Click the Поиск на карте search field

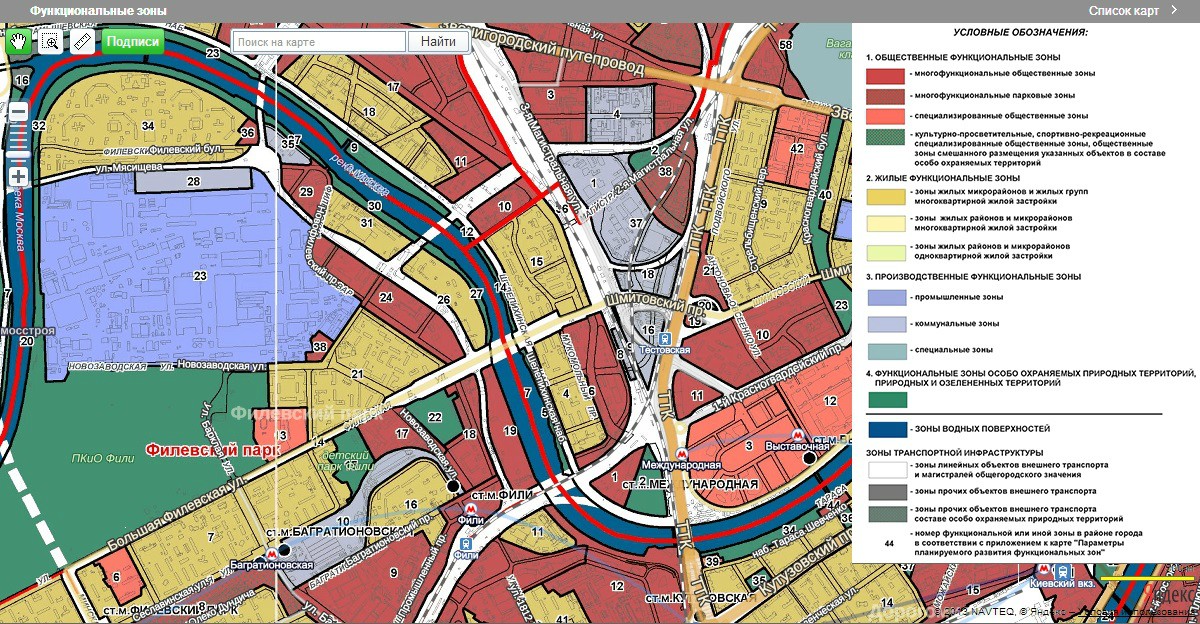click(320, 41)
